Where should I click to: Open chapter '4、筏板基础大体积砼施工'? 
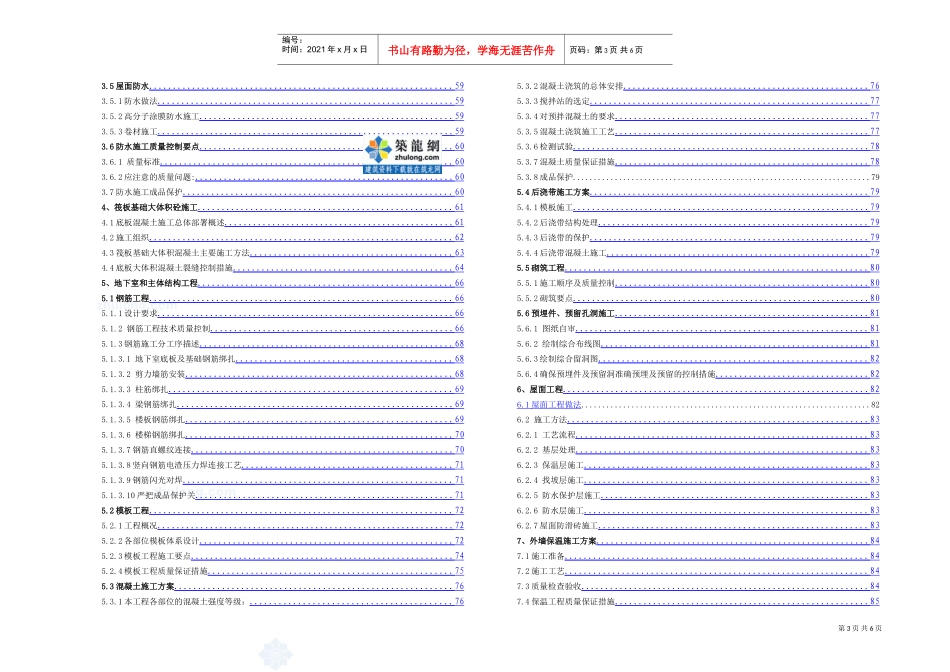click(x=282, y=207)
